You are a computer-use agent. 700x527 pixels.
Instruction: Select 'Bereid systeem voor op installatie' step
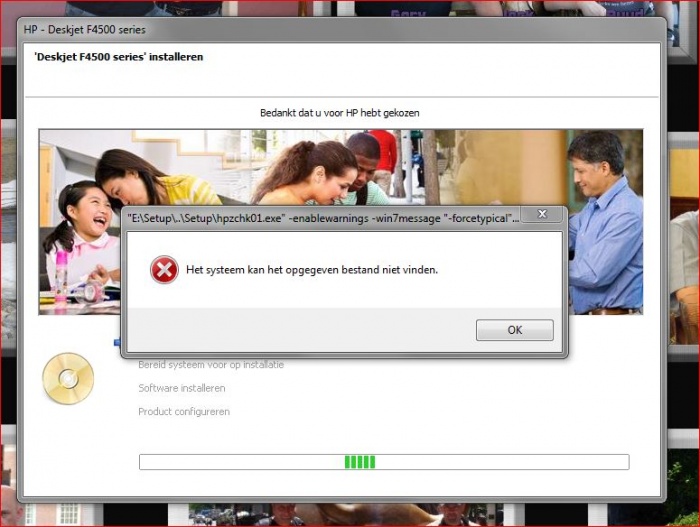coord(211,364)
